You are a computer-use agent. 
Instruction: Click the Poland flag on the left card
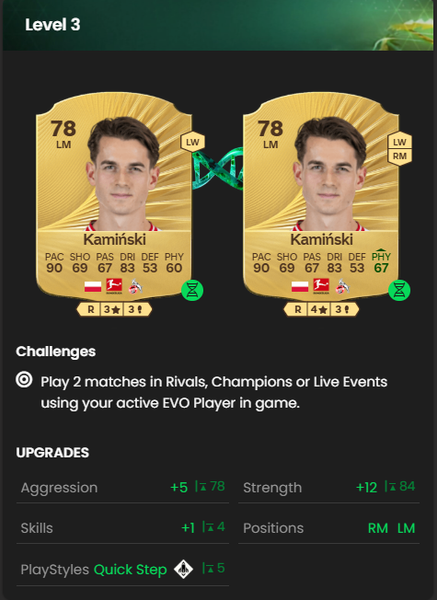pos(93,286)
